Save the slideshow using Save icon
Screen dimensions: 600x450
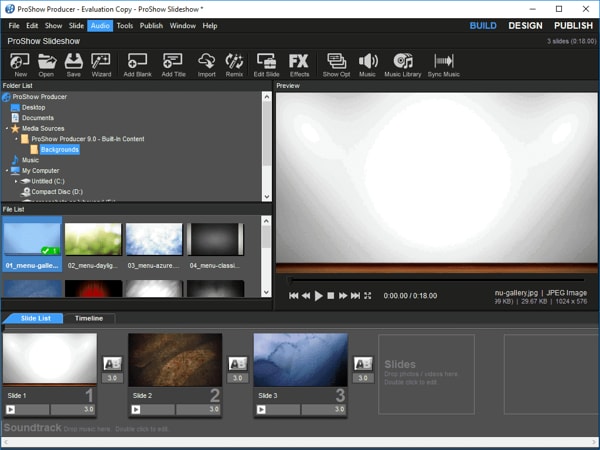(x=73, y=65)
